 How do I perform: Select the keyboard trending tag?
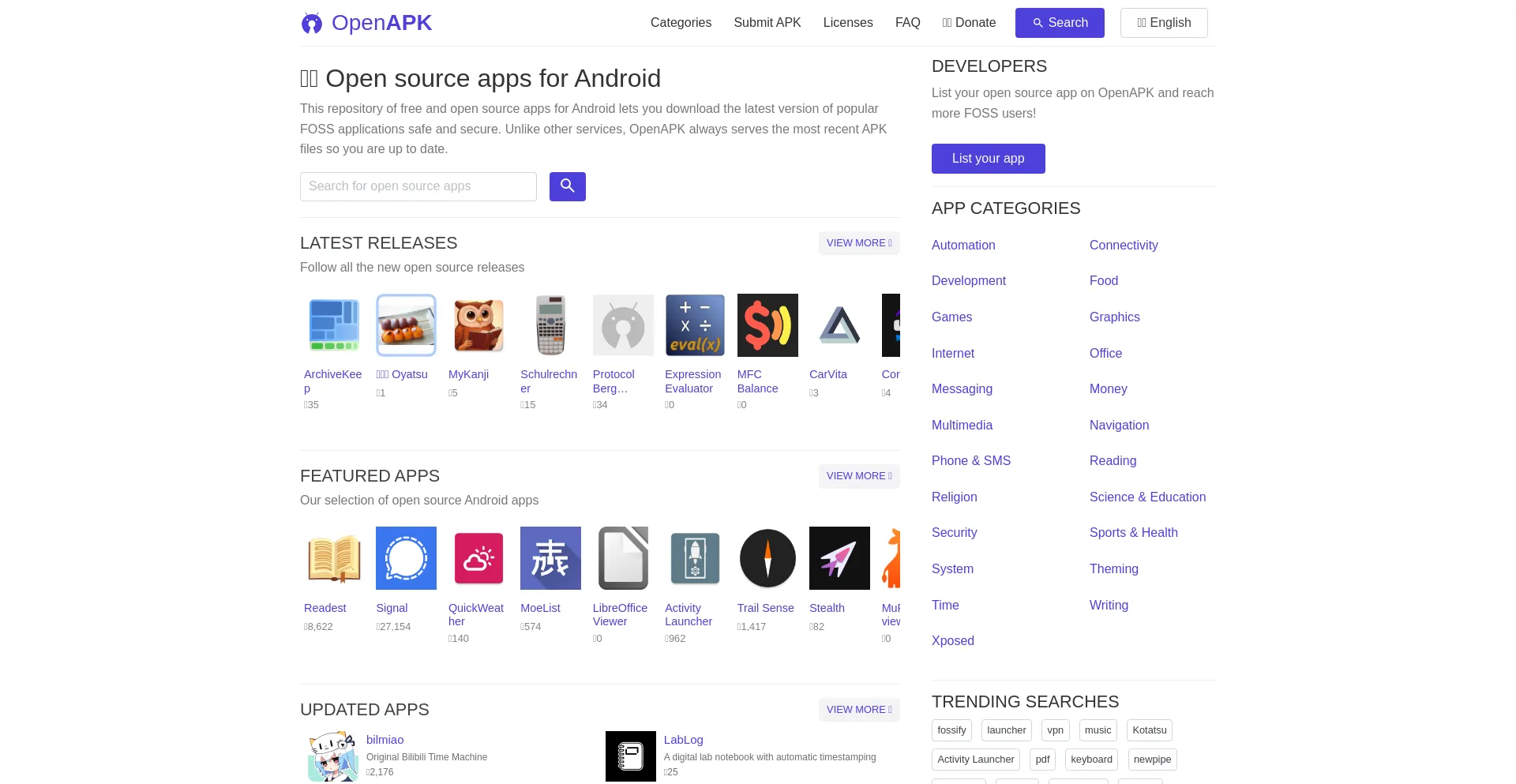[x=1092, y=760]
